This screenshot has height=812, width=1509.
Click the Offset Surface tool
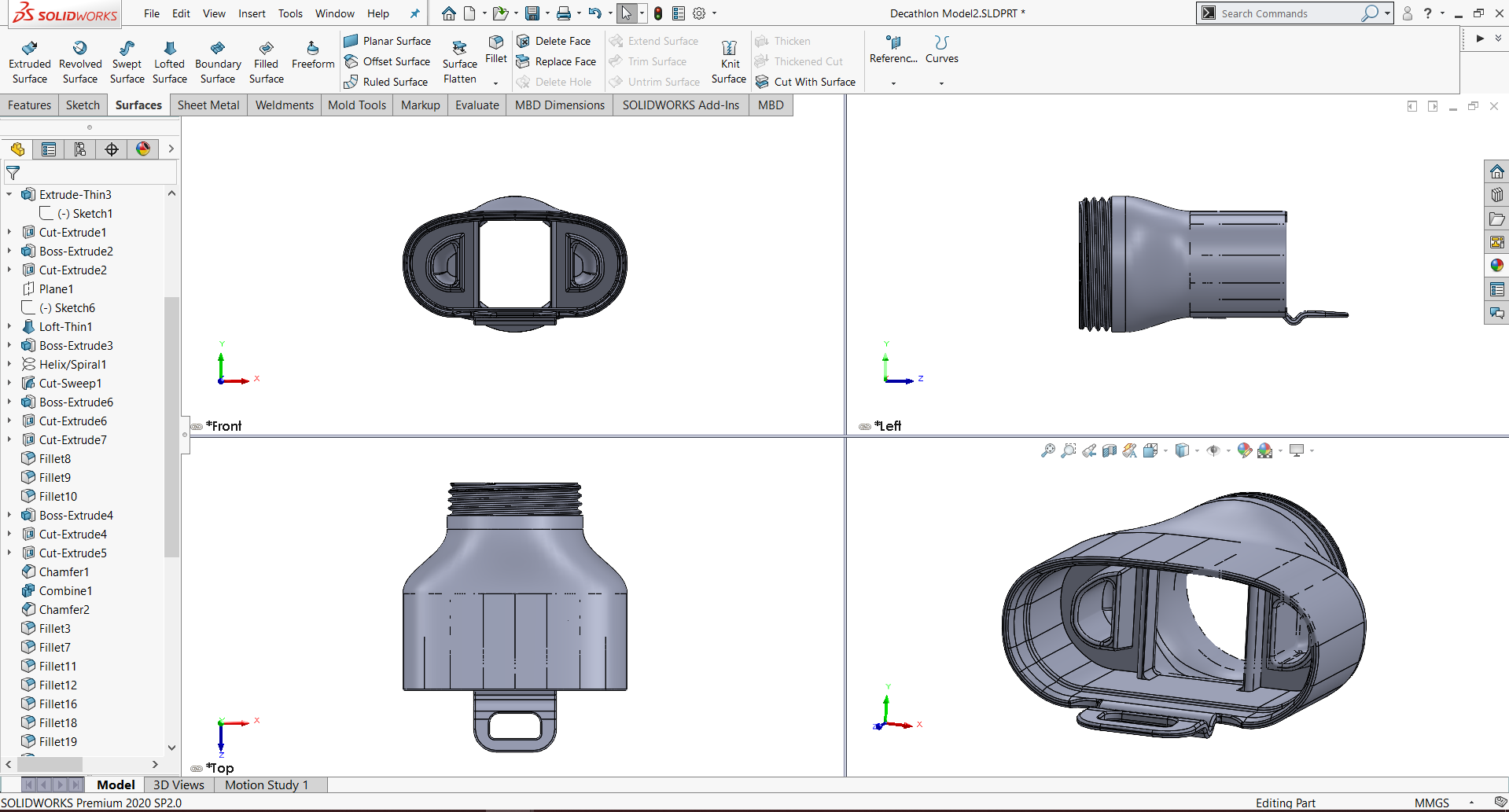point(388,61)
